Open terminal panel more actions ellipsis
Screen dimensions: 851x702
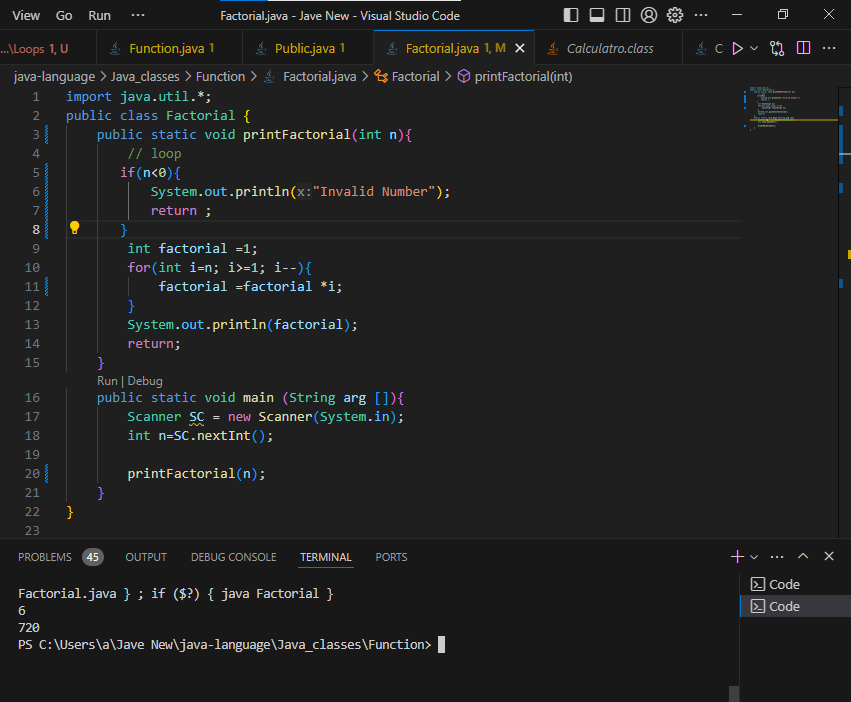pos(777,556)
